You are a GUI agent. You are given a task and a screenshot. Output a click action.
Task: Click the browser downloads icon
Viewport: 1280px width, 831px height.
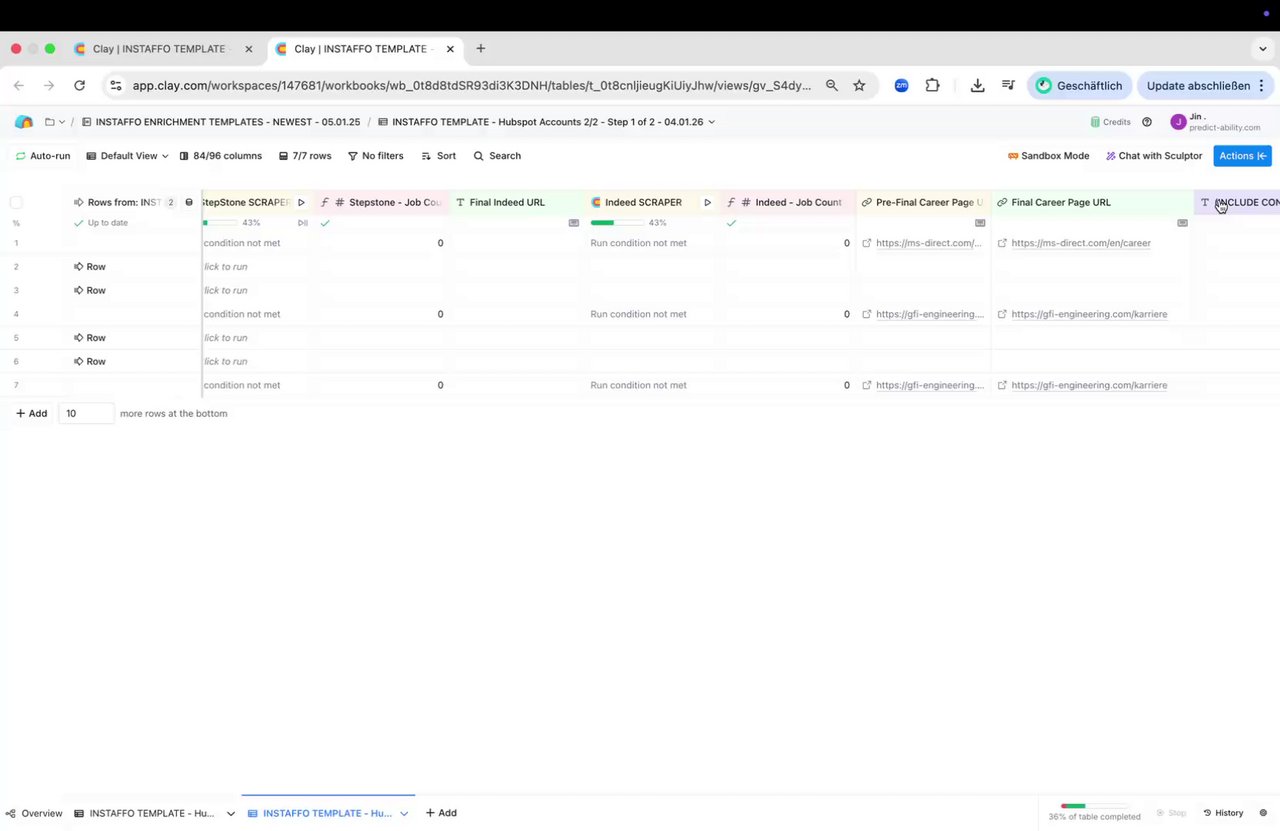pyautogui.click(x=978, y=86)
